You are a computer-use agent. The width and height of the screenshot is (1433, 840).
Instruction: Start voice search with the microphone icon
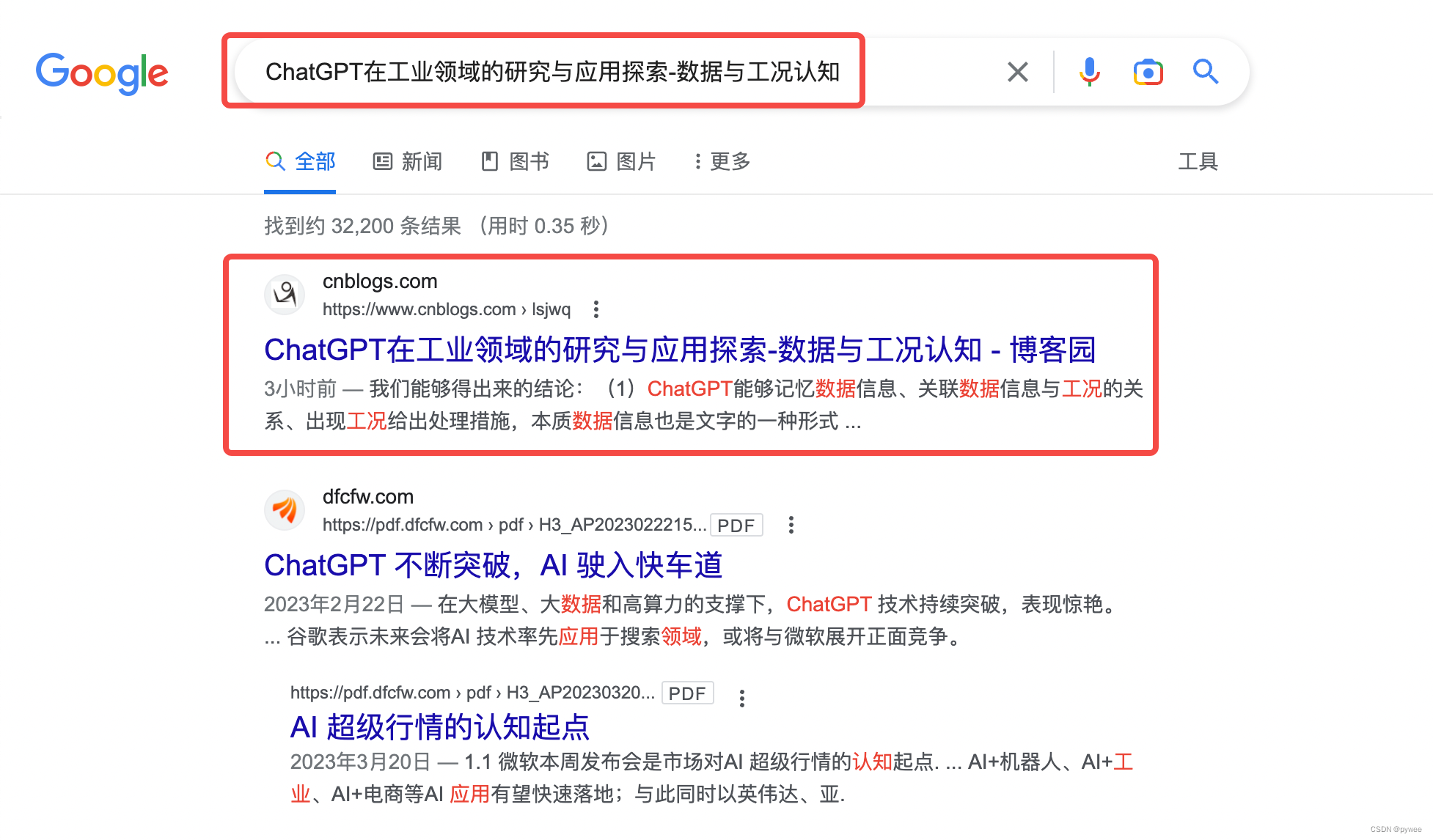tap(1089, 72)
